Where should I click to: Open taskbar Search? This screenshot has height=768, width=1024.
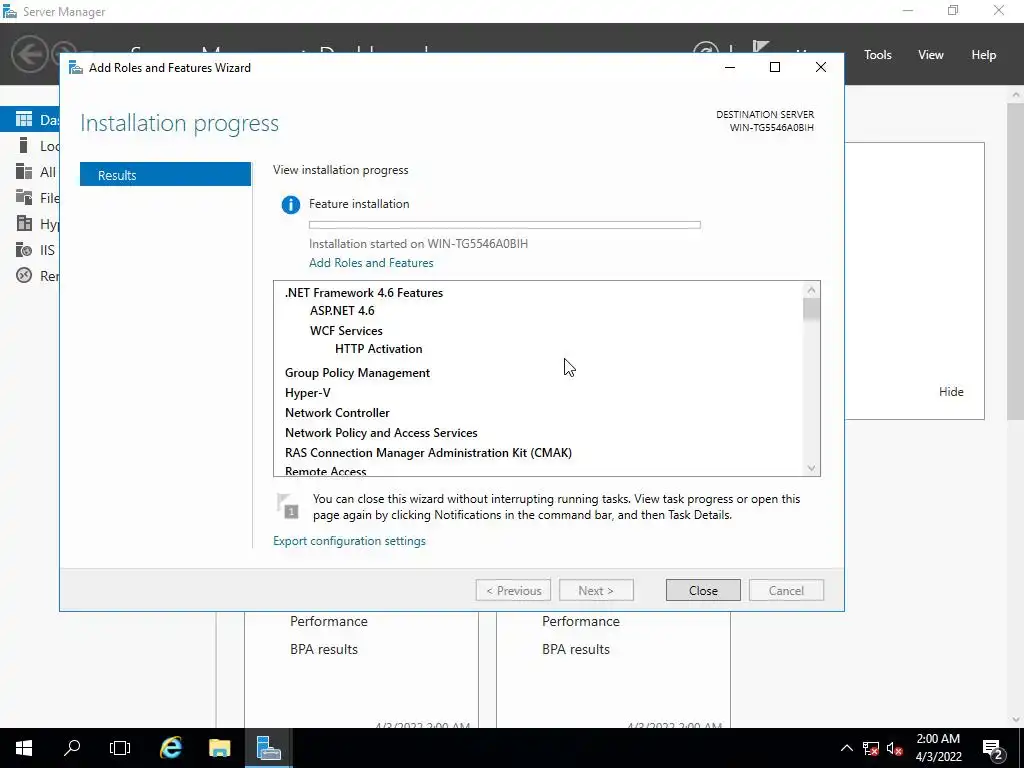pos(72,748)
